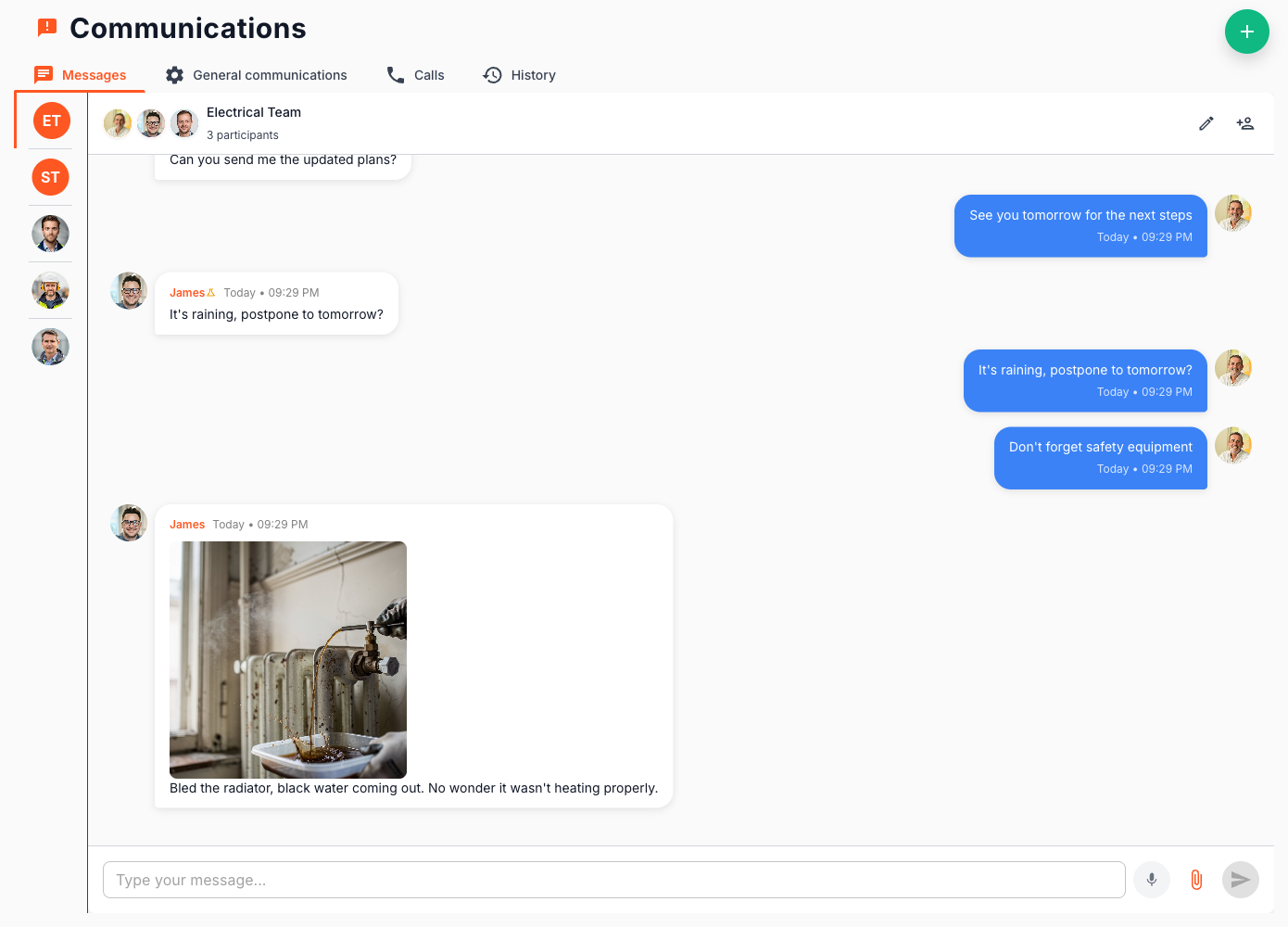Select the ET Electrical Team conversation
The width and height of the screenshot is (1288, 927).
coord(51,121)
